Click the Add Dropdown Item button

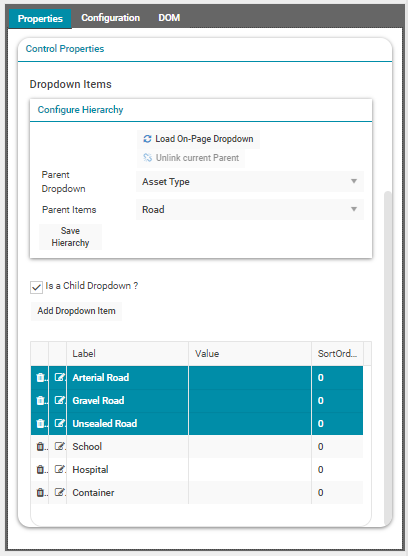coord(77,311)
